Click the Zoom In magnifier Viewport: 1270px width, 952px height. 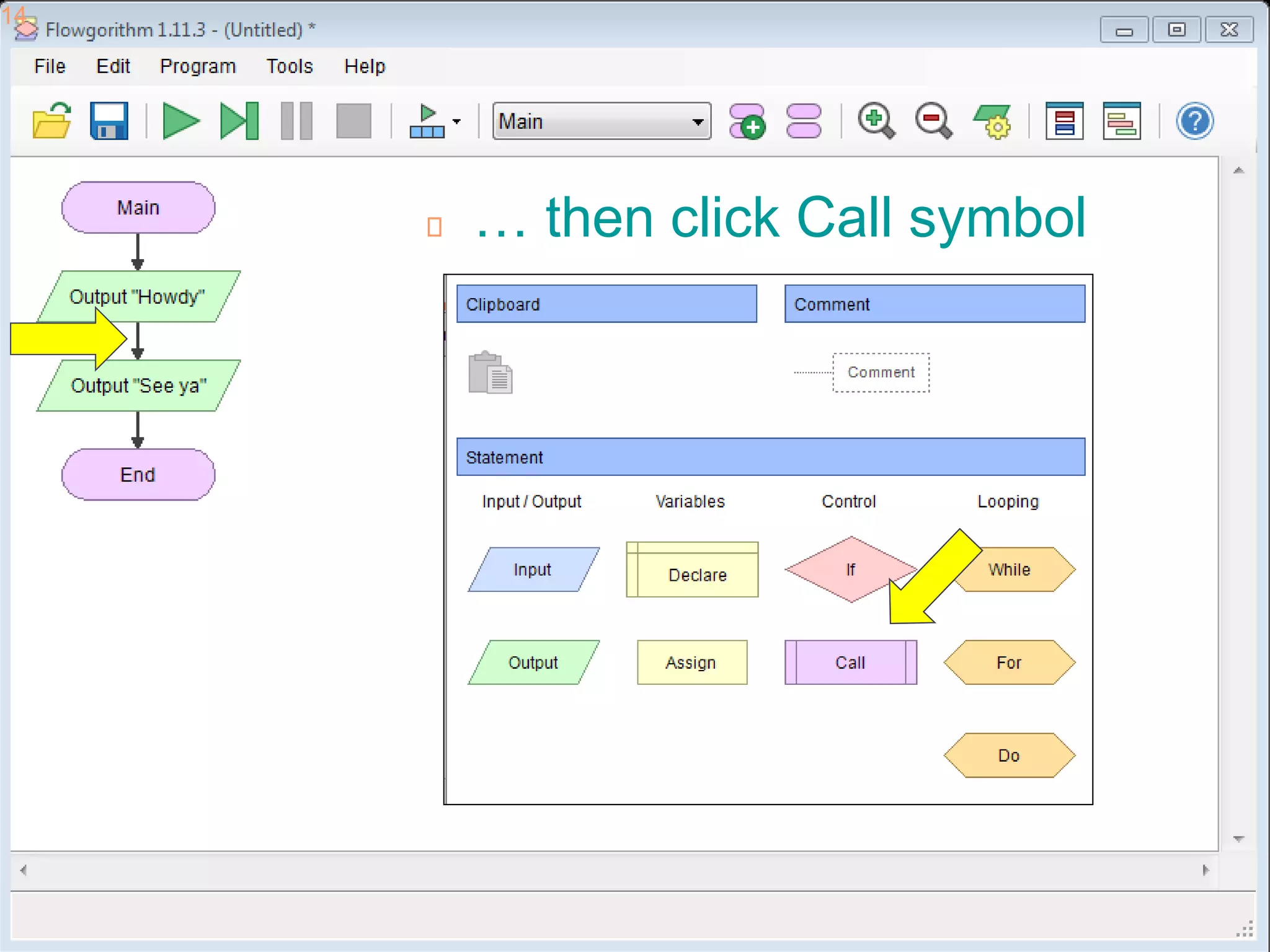point(876,121)
